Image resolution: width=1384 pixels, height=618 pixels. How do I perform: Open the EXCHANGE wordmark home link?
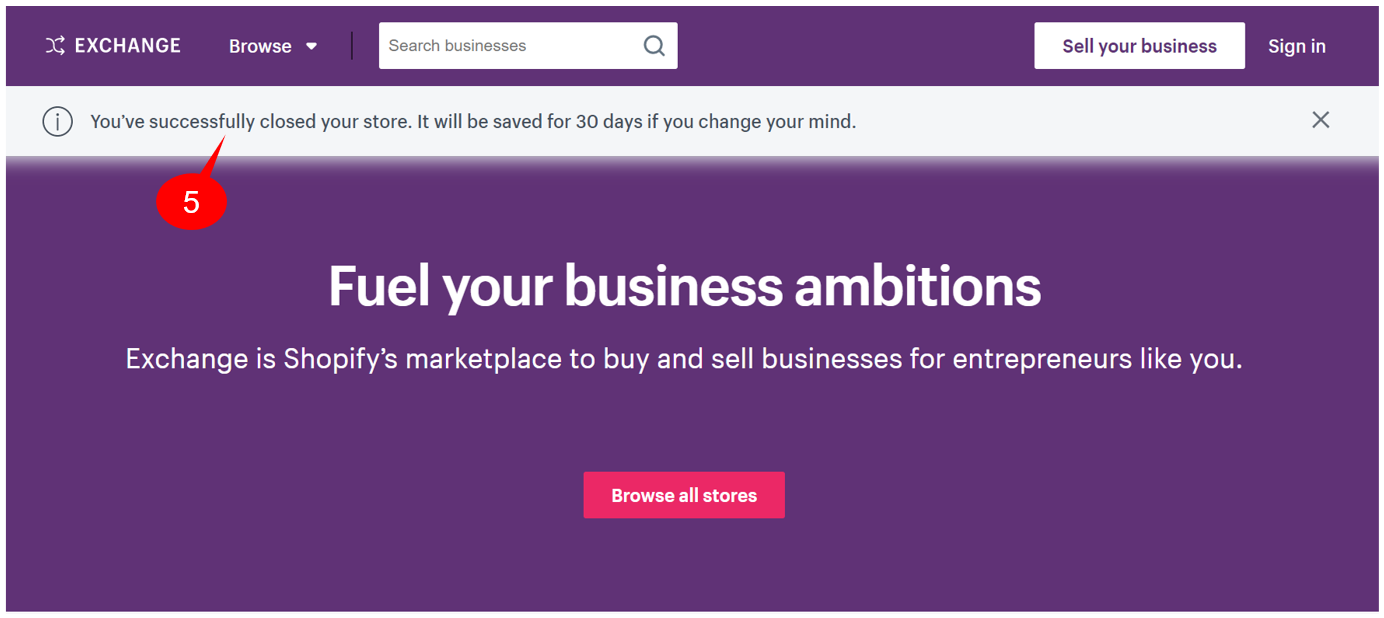click(128, 46)
